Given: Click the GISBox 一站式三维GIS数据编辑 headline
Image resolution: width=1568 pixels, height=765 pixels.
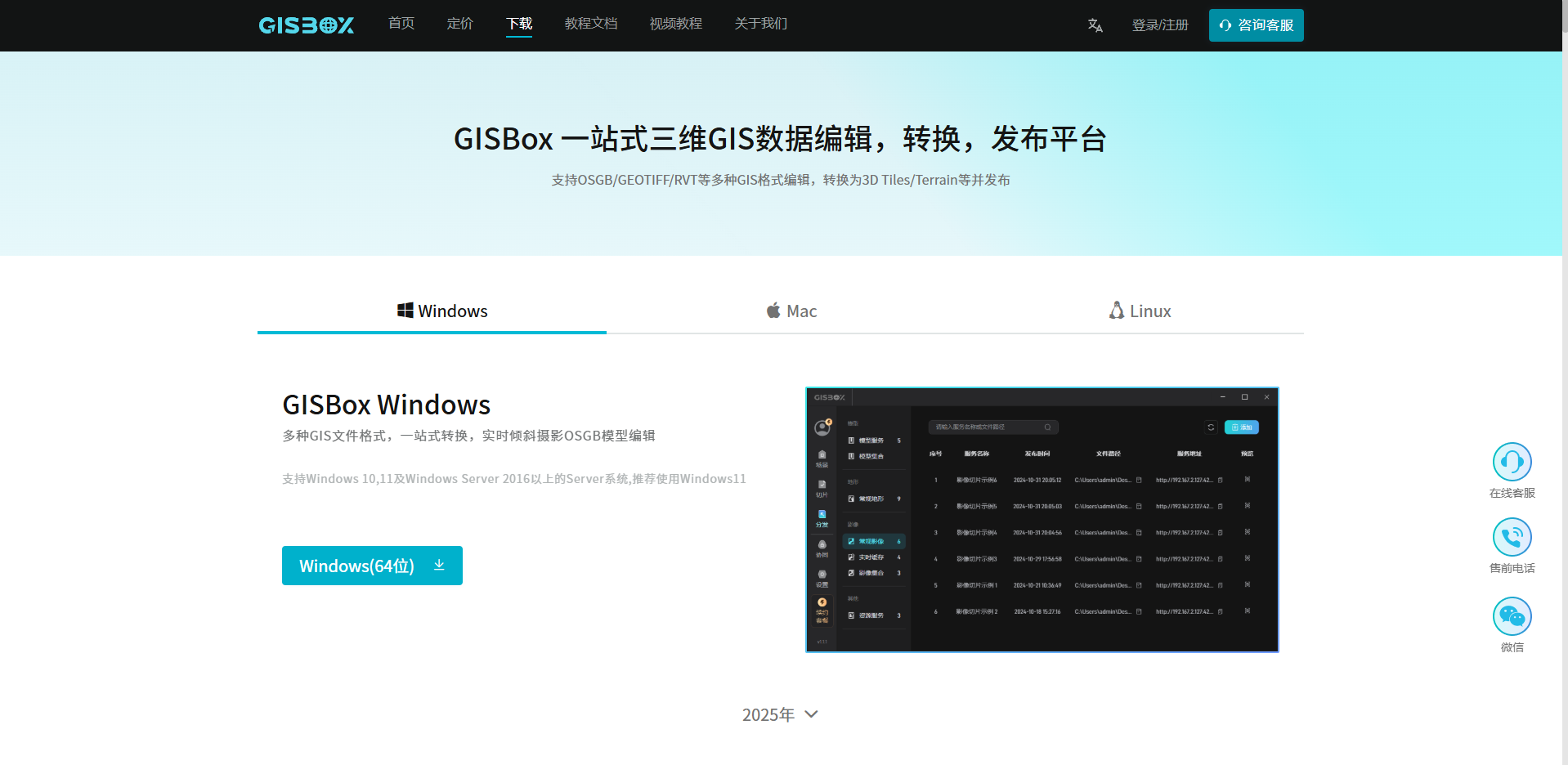Looking at the screenshot, I should pos(780,139).
